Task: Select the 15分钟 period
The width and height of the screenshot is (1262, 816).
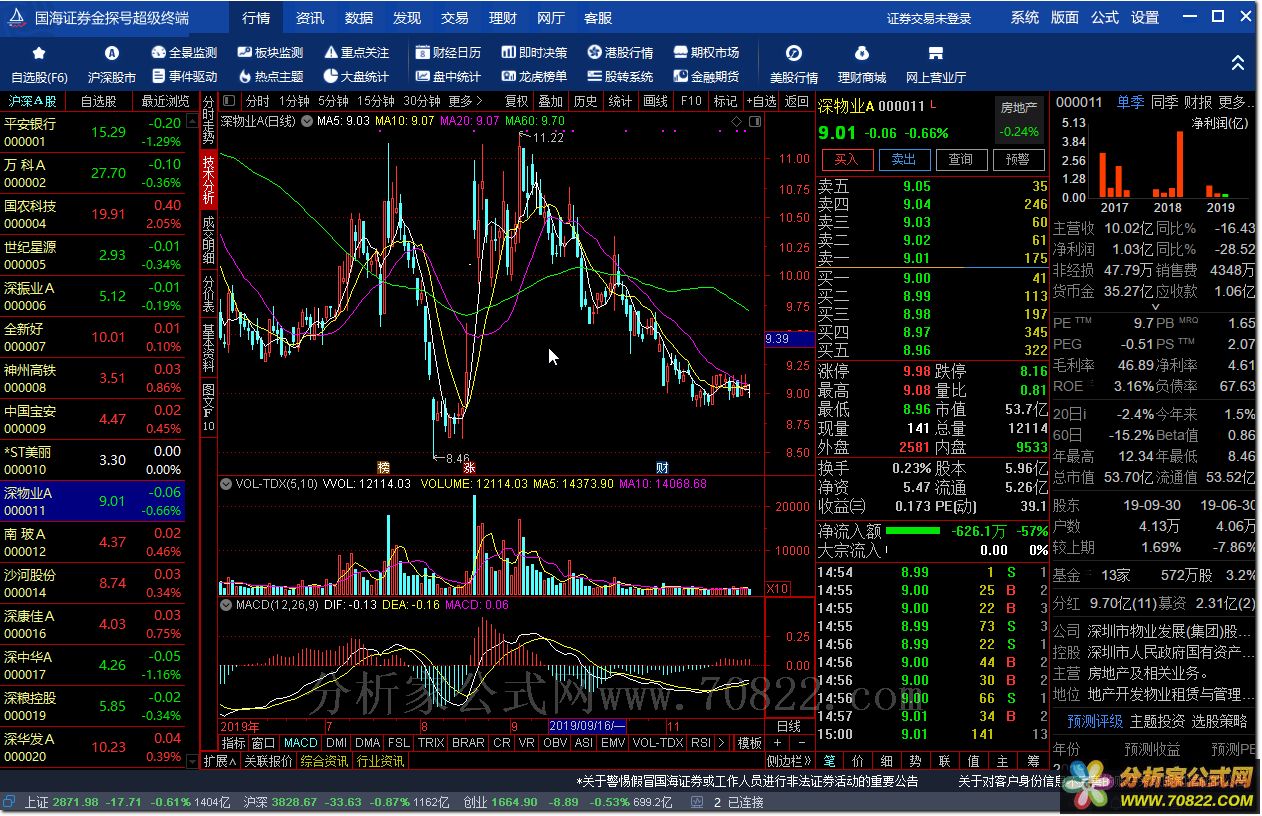Action: point(375,101)
